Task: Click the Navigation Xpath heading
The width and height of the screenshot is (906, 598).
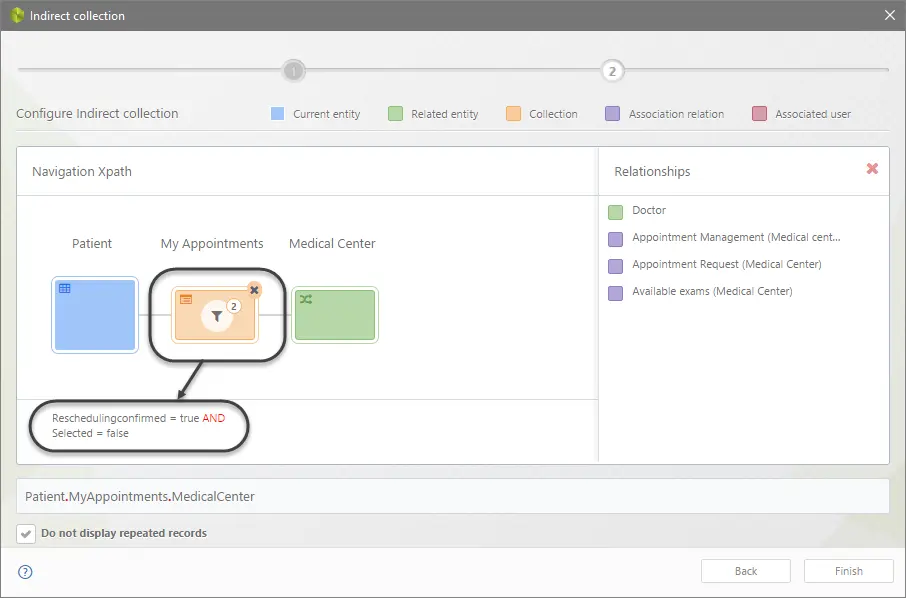Action: 81,172
